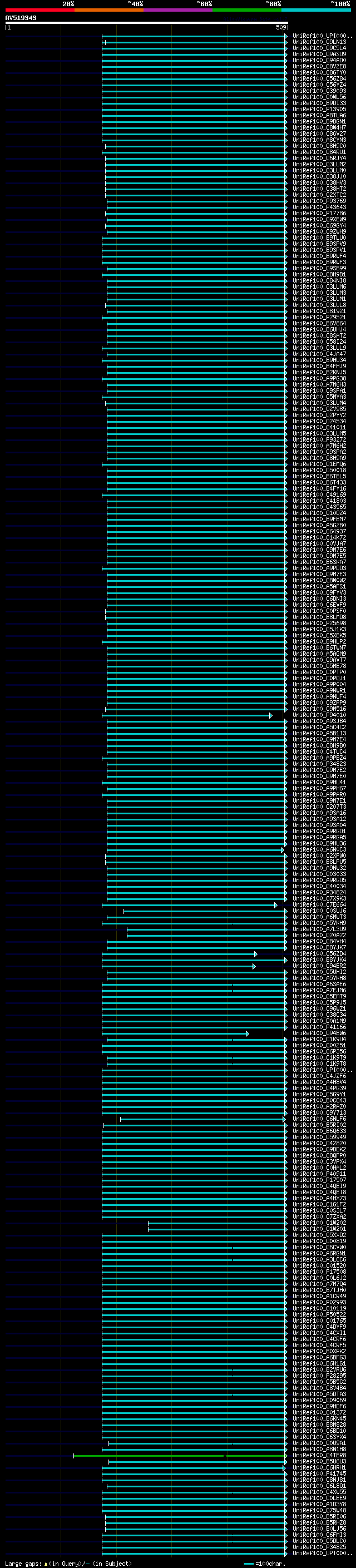This screenshot has height=1568, width=356.
Task: Click UniRef100_A6N0C3 label
Action: 319,850
